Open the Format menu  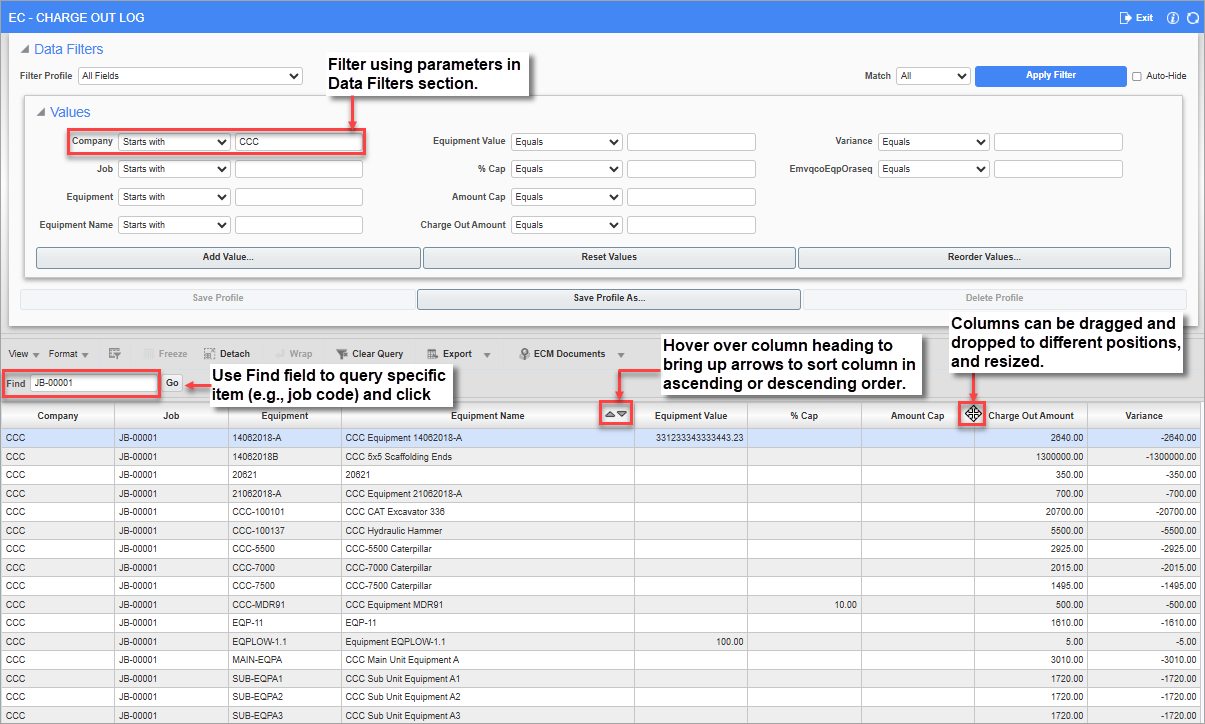(x=68, y=354)
